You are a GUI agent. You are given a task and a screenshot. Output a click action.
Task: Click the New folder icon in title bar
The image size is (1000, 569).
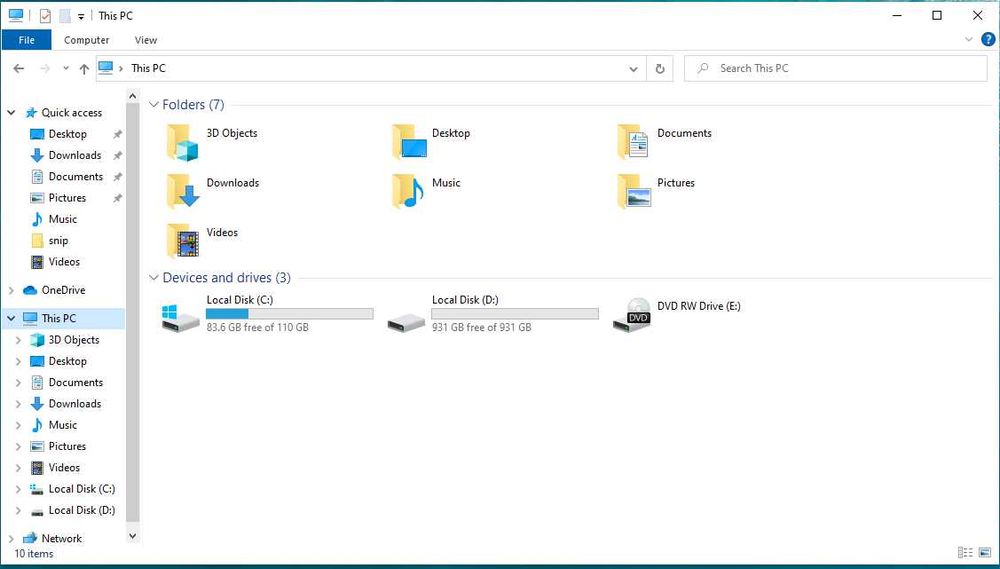64,15
